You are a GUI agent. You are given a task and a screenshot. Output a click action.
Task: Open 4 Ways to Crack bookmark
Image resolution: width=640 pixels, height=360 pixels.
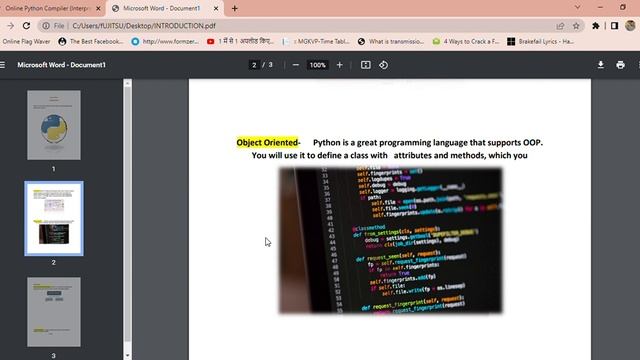[466, 41]
